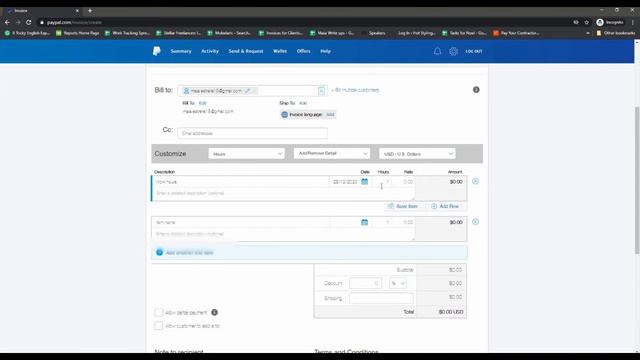Viewport: 640px width, 360px height.
Task: Open the address book icon in the Bill to field
Action: tap(321, 91)
